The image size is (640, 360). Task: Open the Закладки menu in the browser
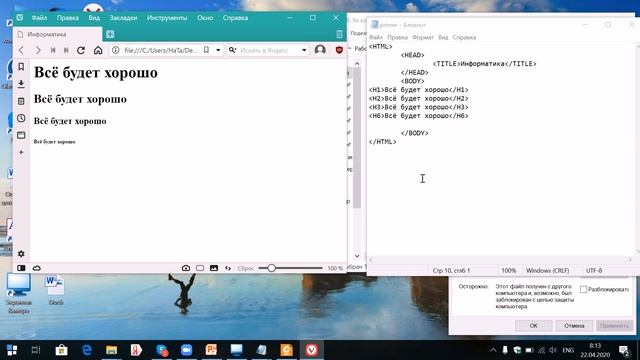click(123, 18)
